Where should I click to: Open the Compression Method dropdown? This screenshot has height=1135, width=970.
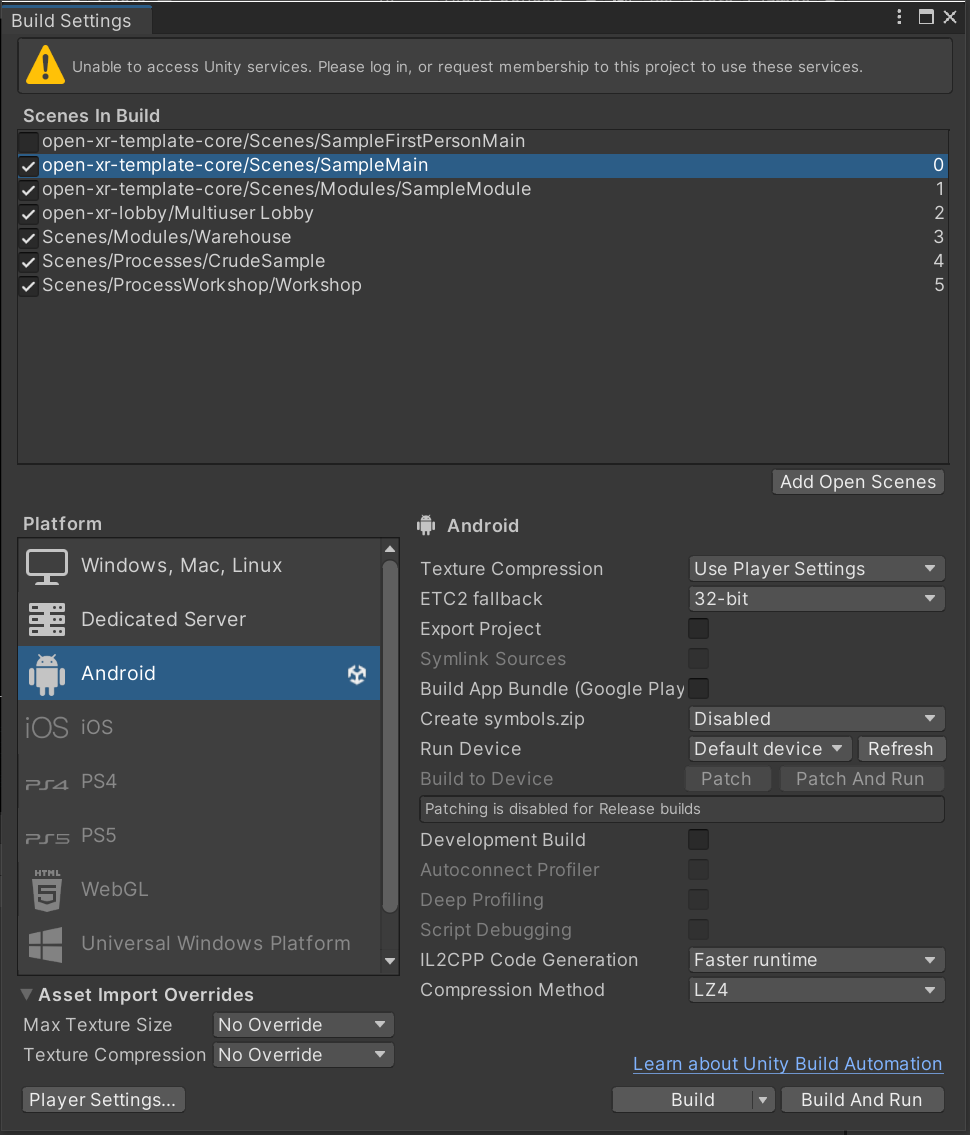(817, 990)
